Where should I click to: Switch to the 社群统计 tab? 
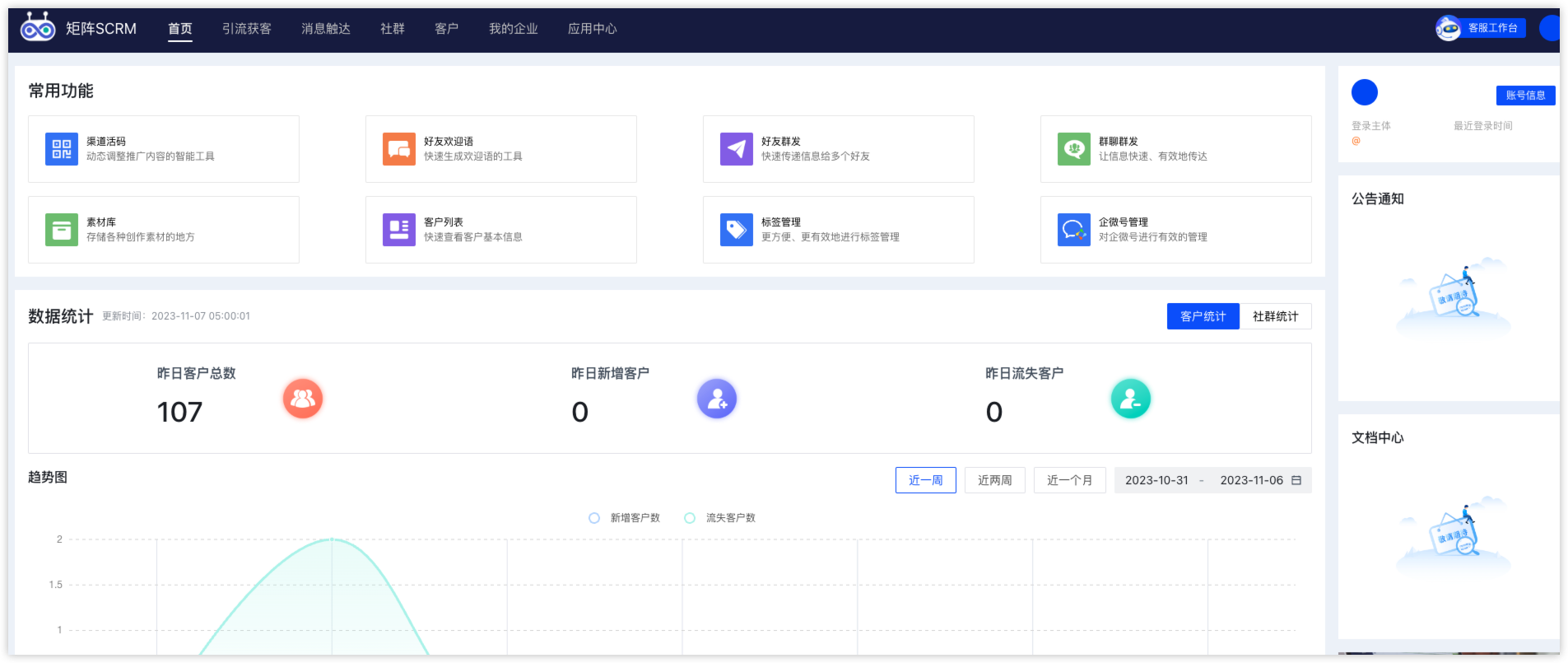(x=1276, y=316)
